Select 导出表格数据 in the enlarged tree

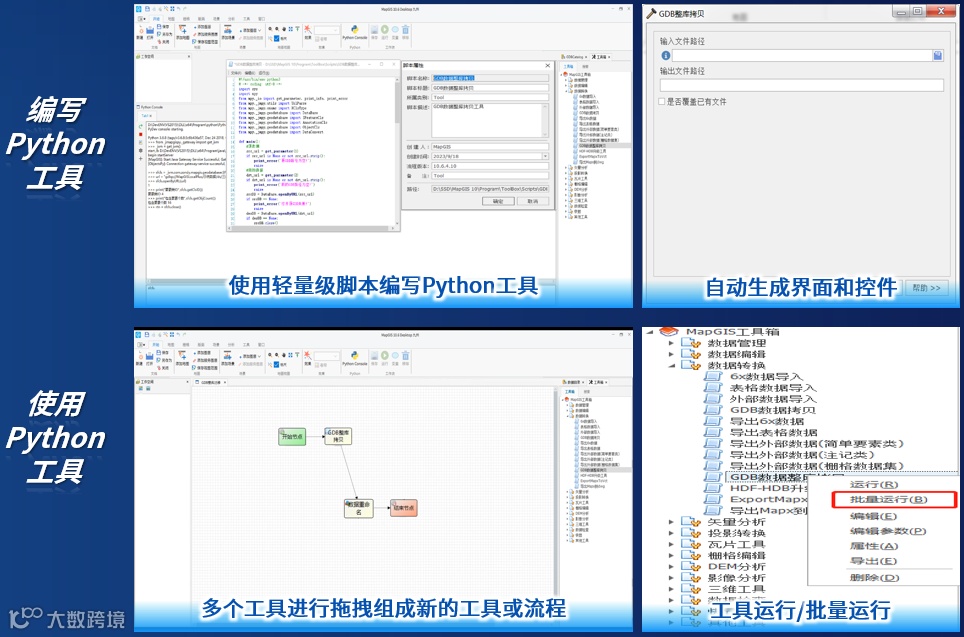pos(773,432)
